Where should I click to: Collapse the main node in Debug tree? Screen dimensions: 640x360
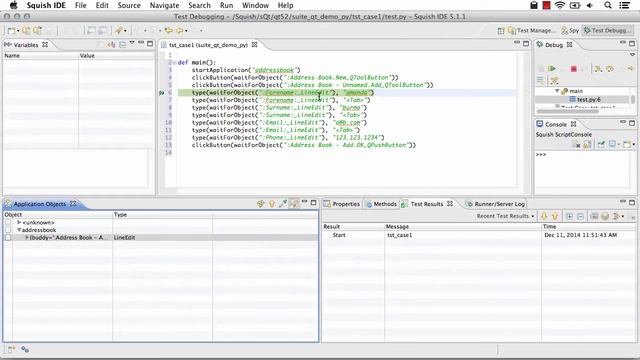[x=557, y=91]
